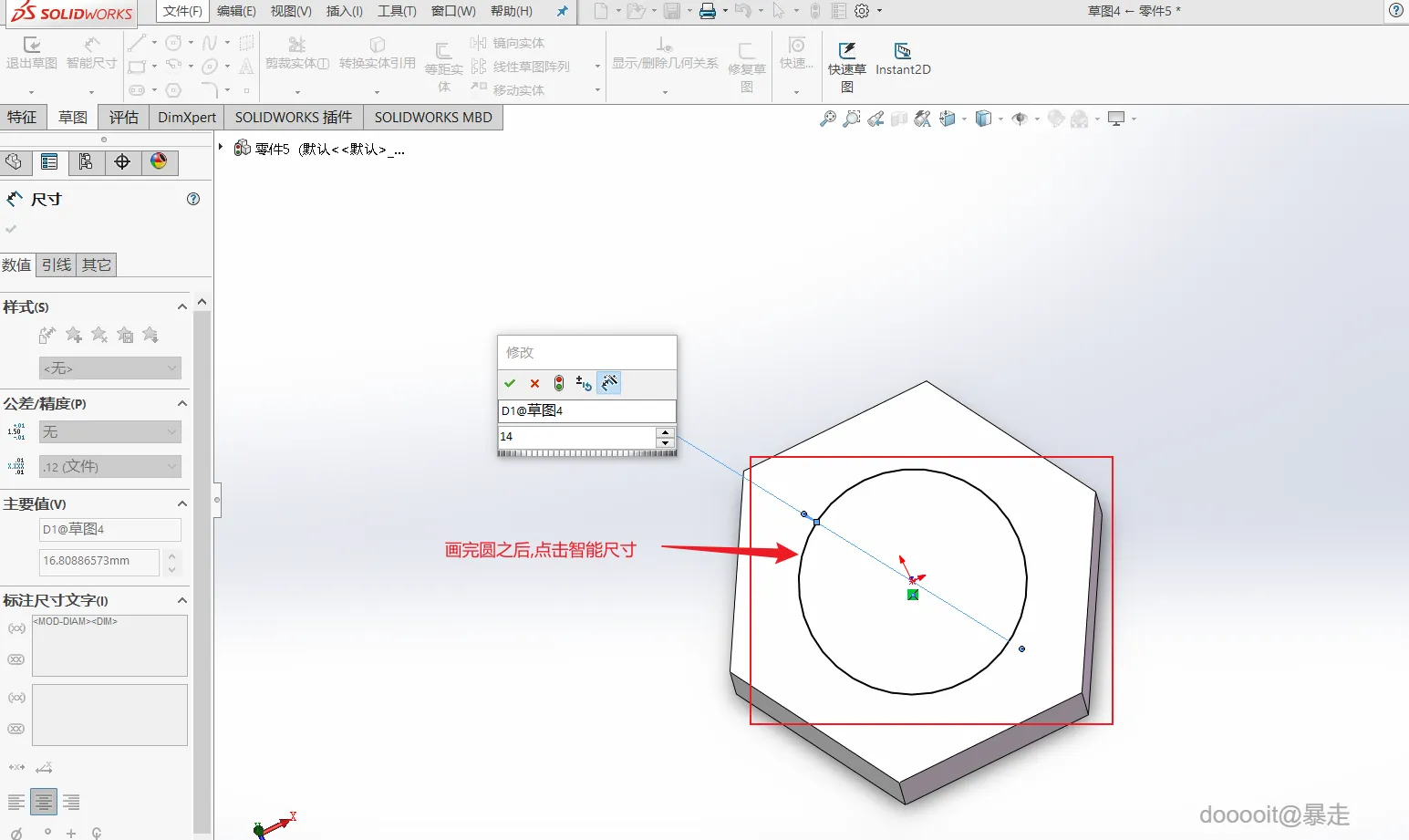Switch to the 引线 property tab

57,264
